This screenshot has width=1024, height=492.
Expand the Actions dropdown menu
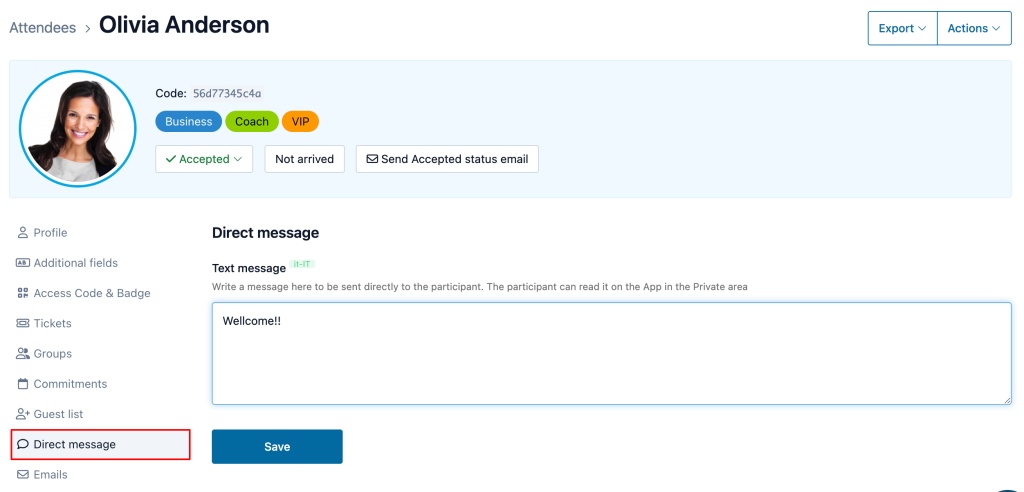click(973, 29)
